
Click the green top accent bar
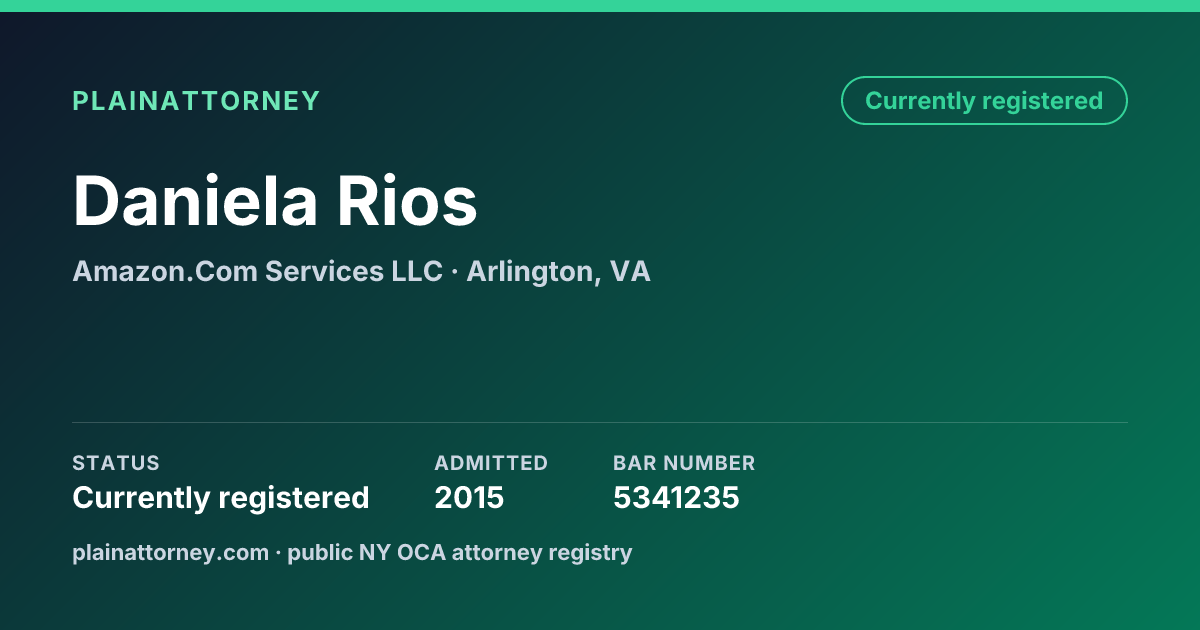[x=600, y=6]
